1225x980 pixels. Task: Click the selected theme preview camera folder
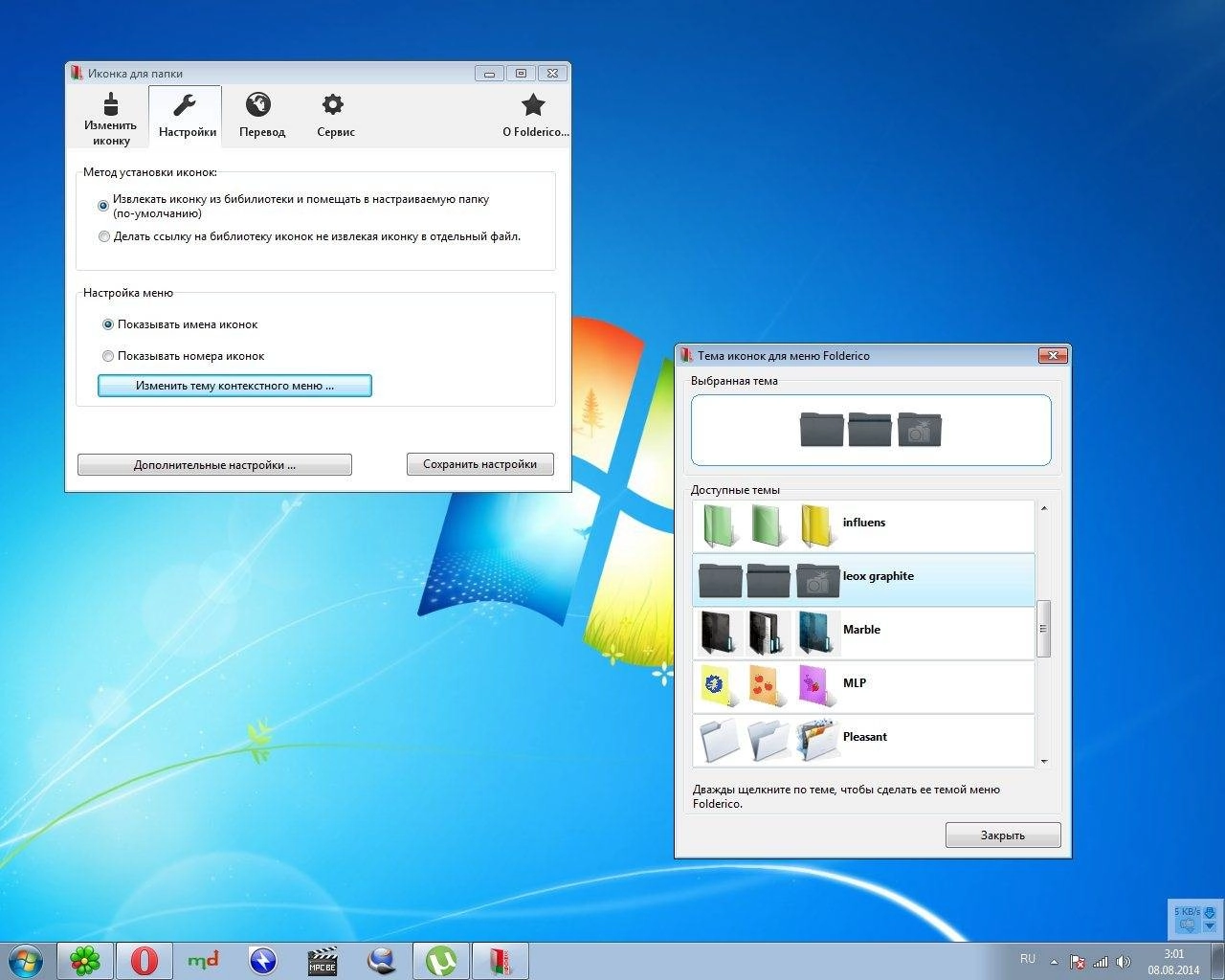920,430
